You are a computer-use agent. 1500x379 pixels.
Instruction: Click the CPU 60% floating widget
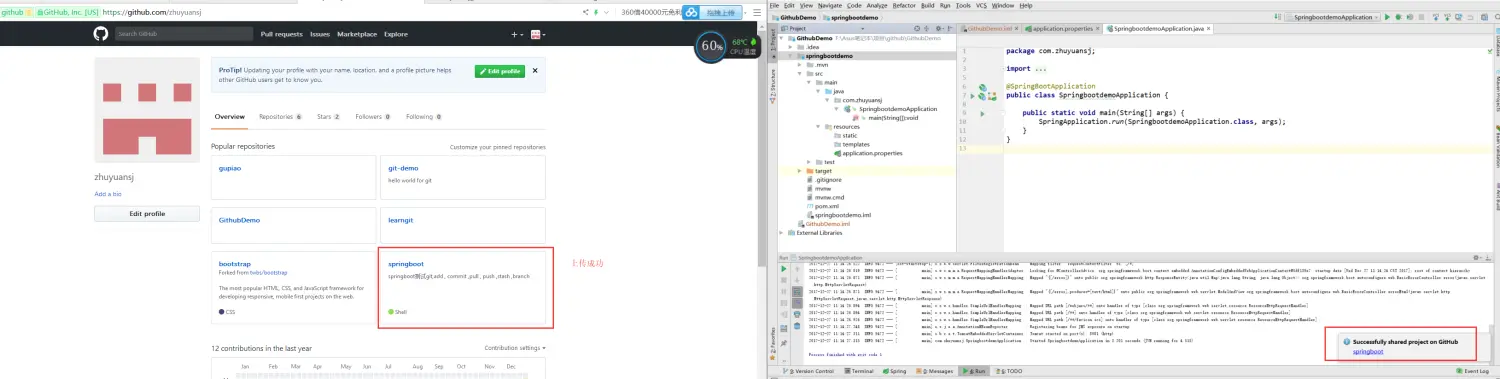click(x=712, y=46)
